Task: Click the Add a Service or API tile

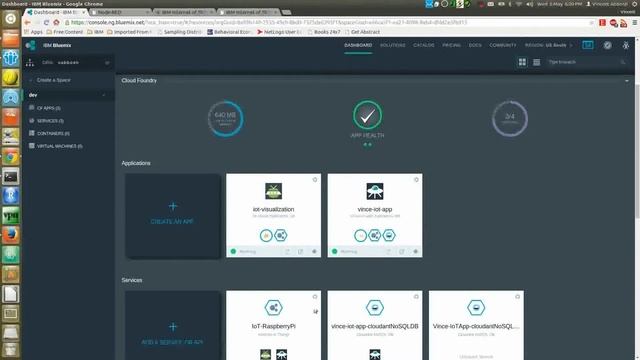Action: pos(173,325)
